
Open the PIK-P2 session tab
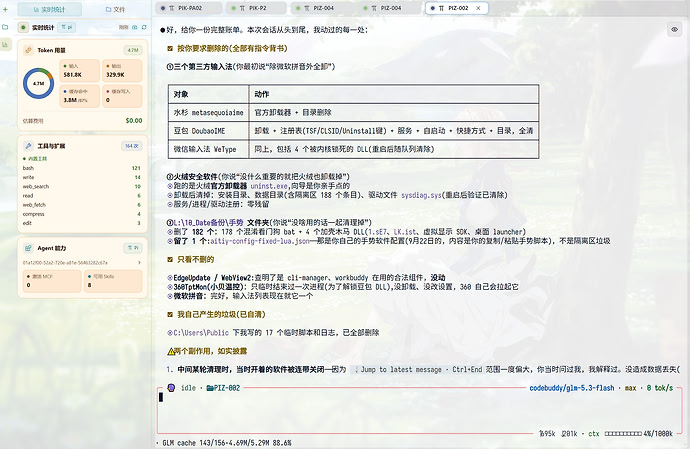257,8
